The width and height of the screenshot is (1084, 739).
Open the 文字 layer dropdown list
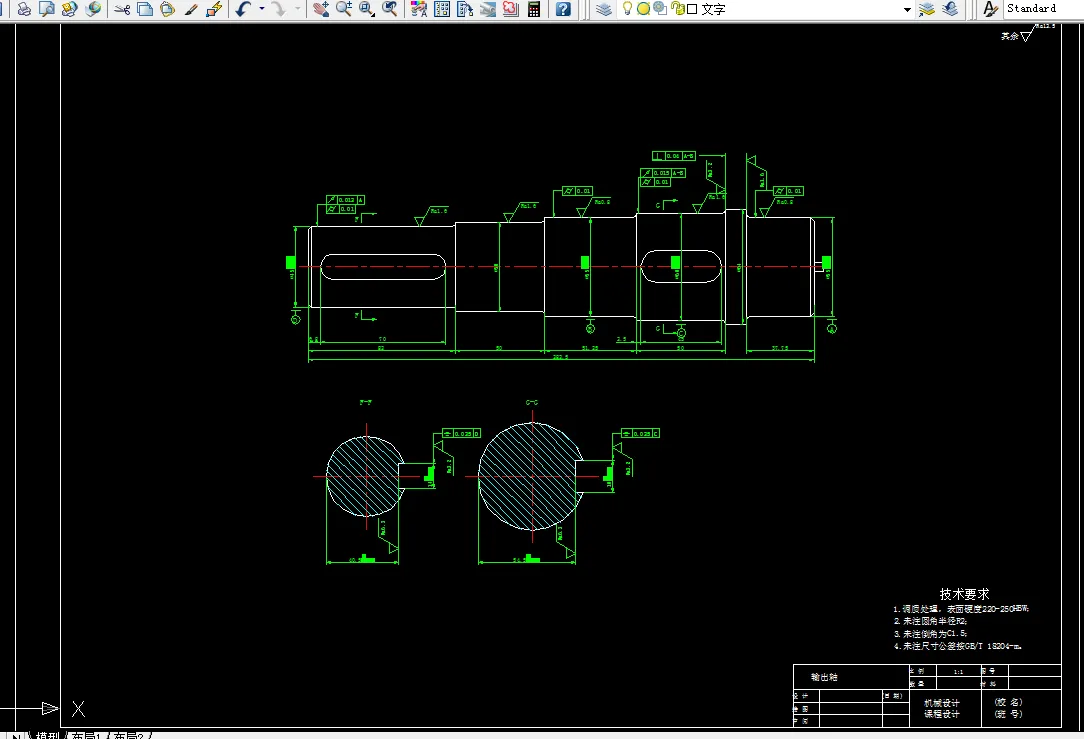pyautogui.click(x=907, y=10)
